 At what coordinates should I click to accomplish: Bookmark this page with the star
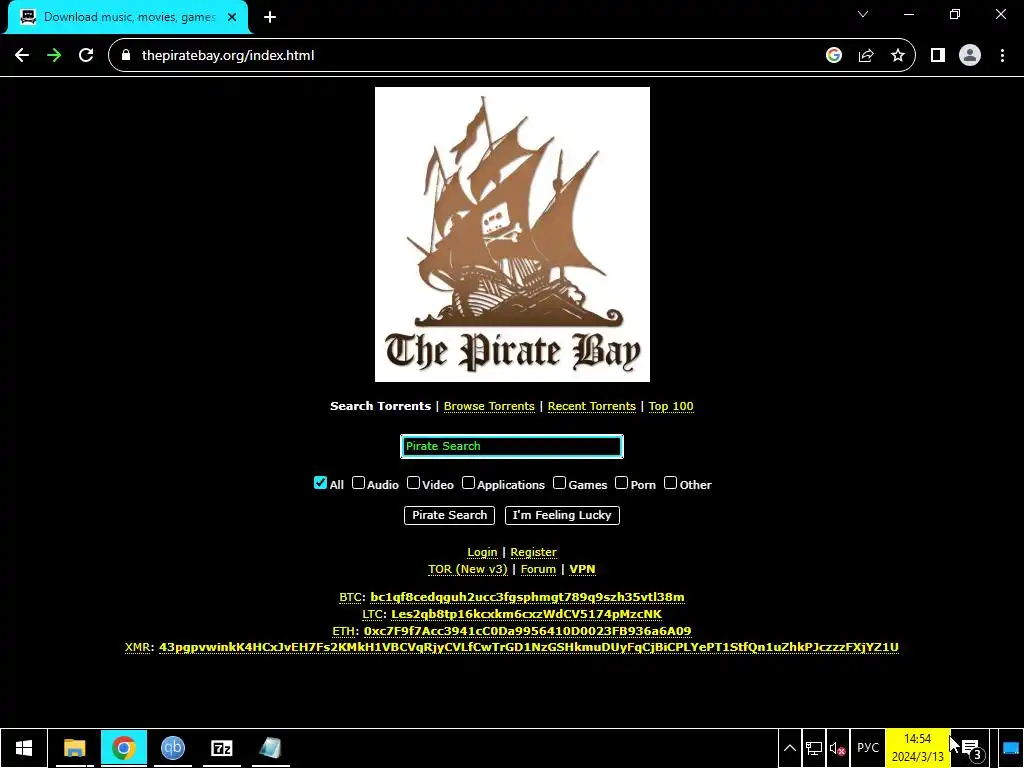pyautogui.click(x=898, y=56)
